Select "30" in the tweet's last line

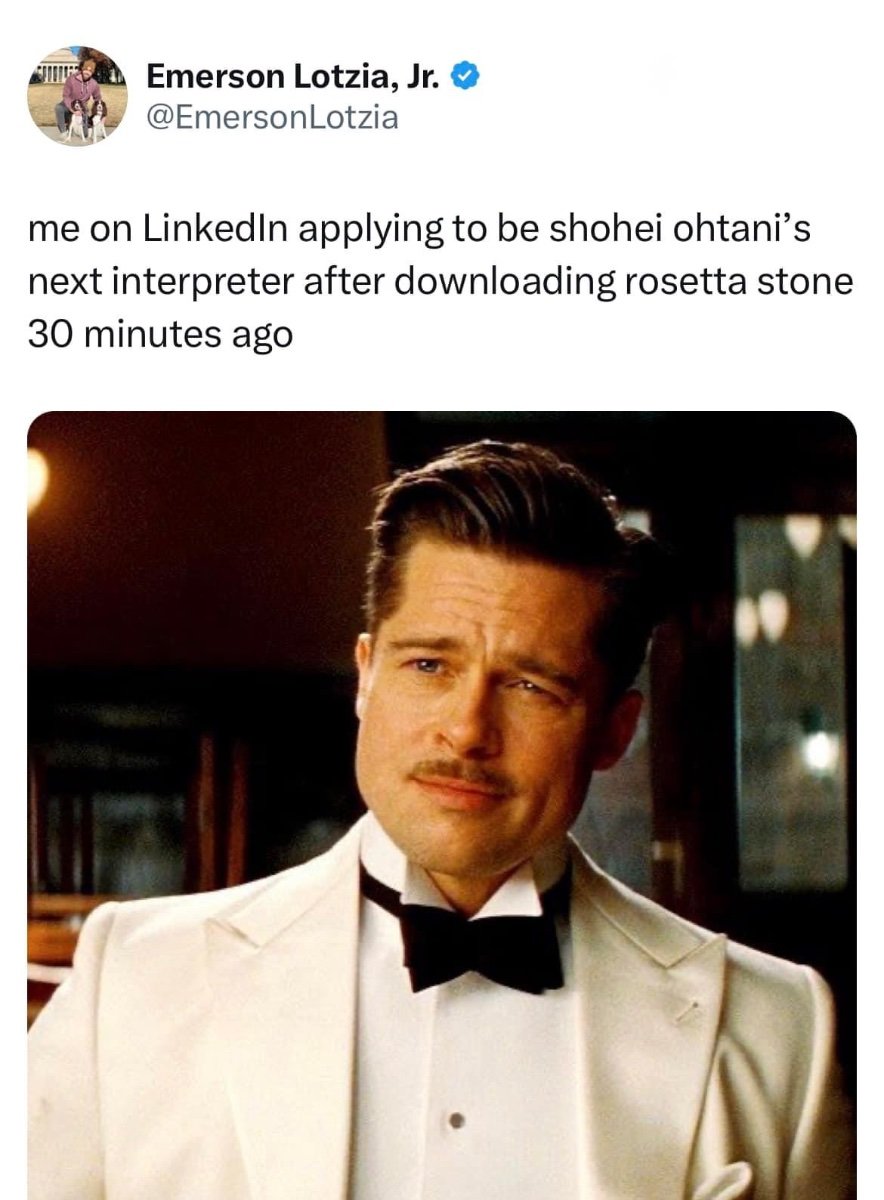coord(48,334)
